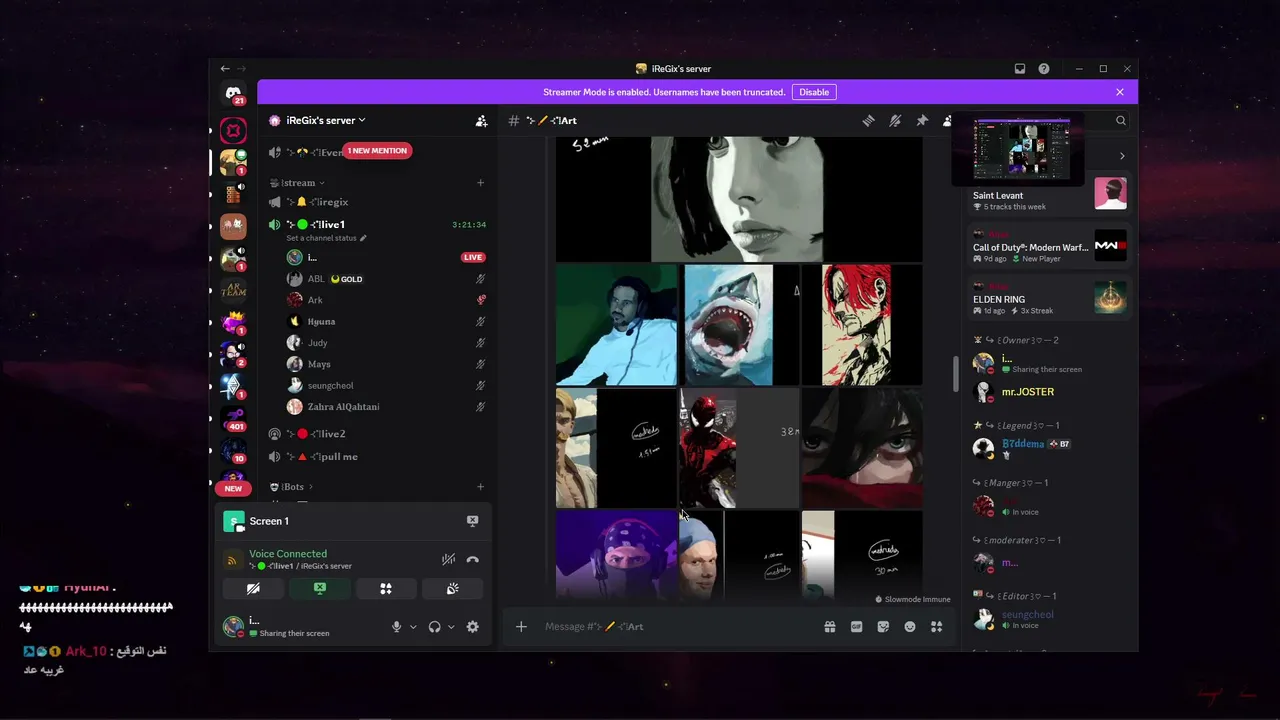Open the soundboard button in voice panel
Screen dimensions: 1280x720
pyautogui.click(x=453, y=589)
